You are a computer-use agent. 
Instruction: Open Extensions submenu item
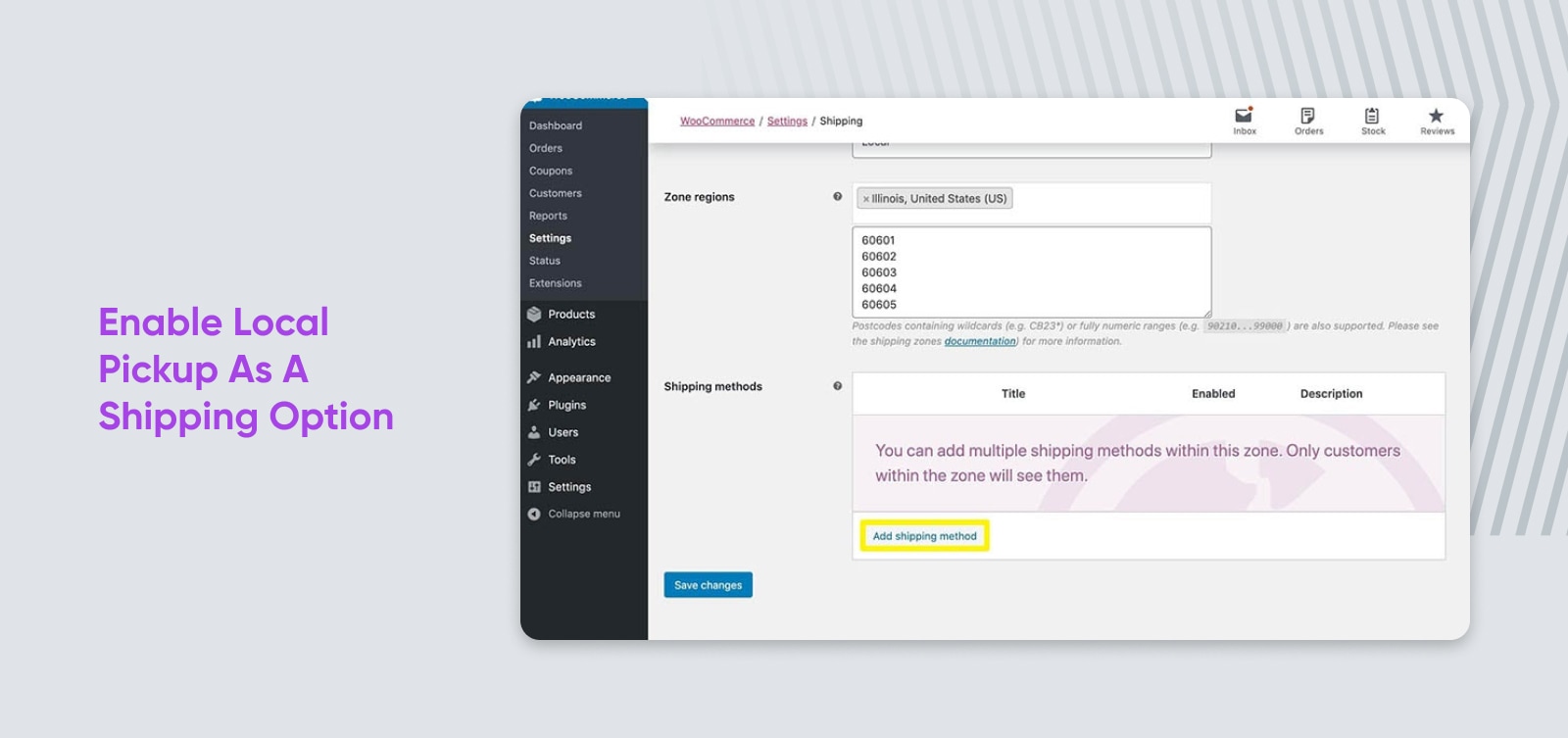coord(556,283)
